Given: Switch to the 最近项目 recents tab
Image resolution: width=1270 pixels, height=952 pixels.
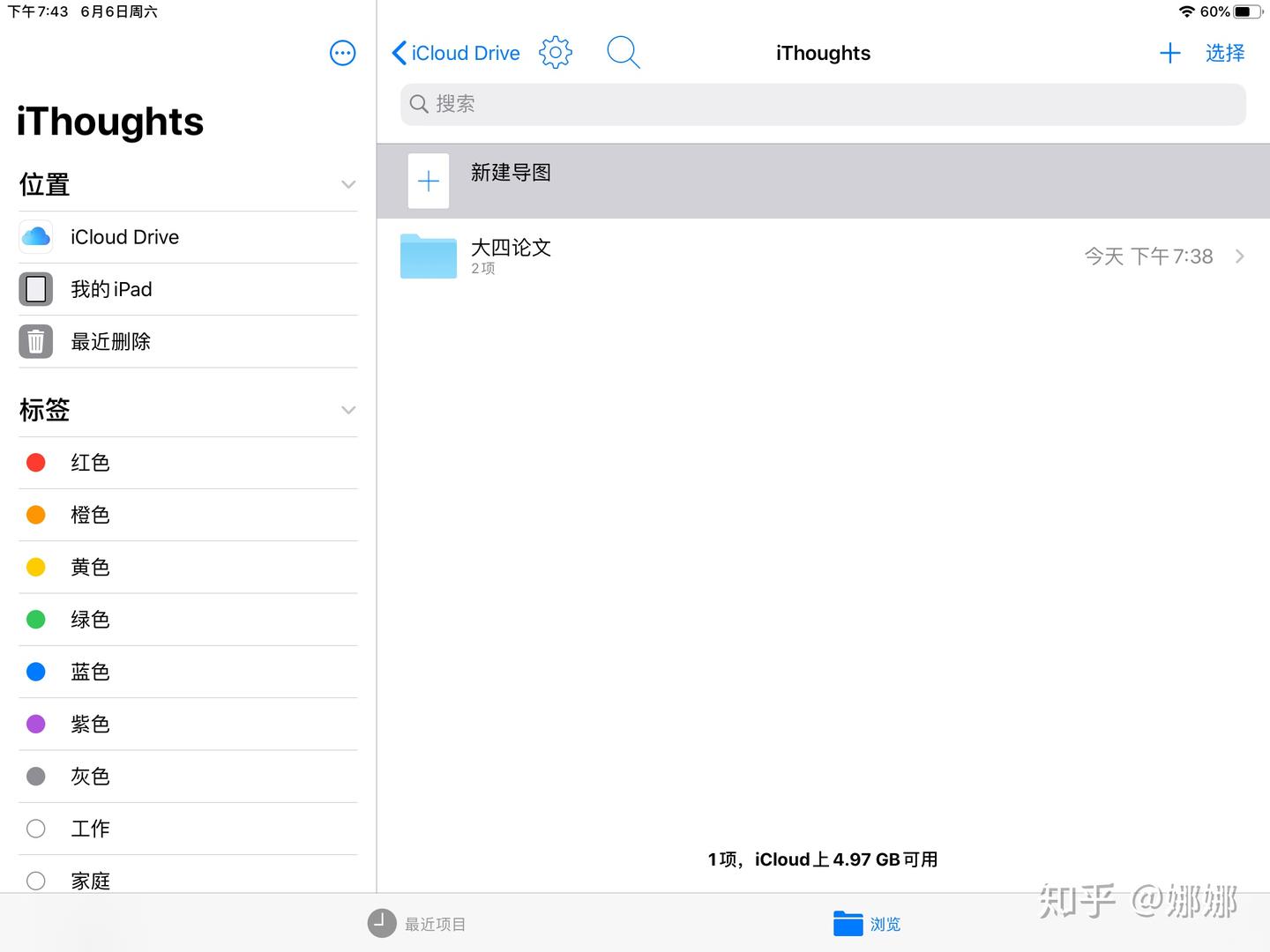Looking at the screenshot, I should [416, 923].
